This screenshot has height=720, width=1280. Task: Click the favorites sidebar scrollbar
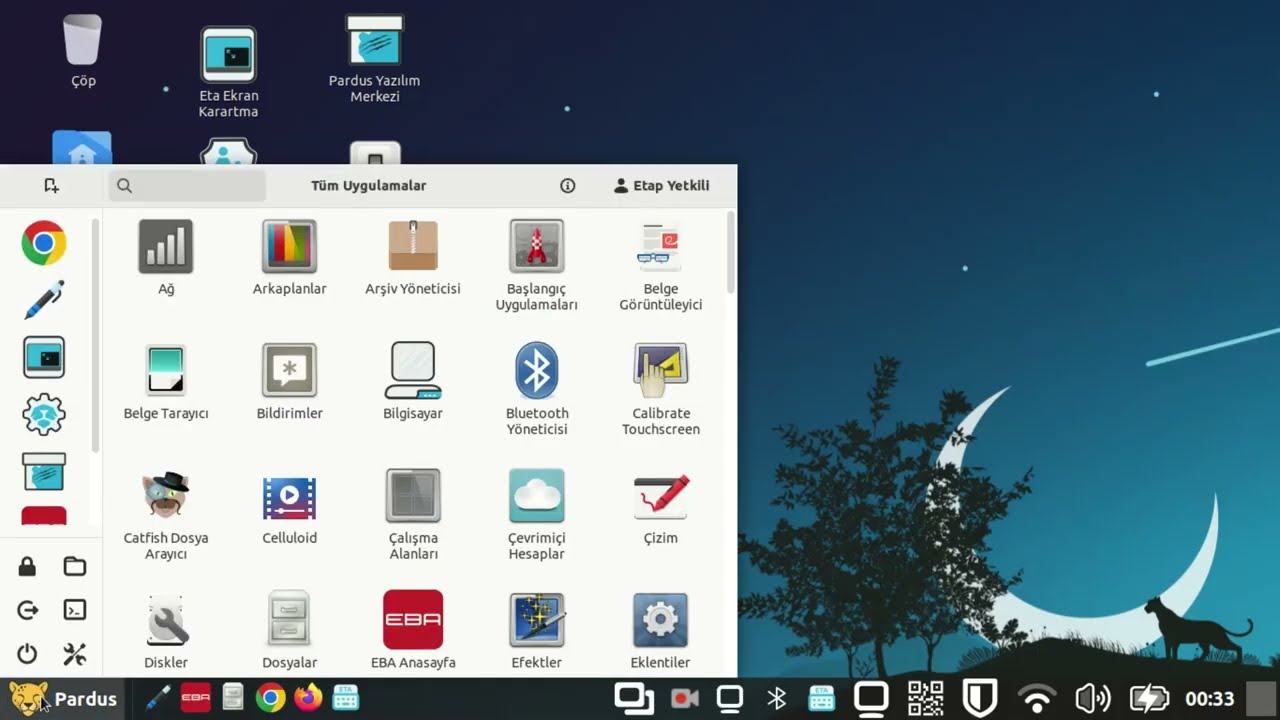click(96, 335)
